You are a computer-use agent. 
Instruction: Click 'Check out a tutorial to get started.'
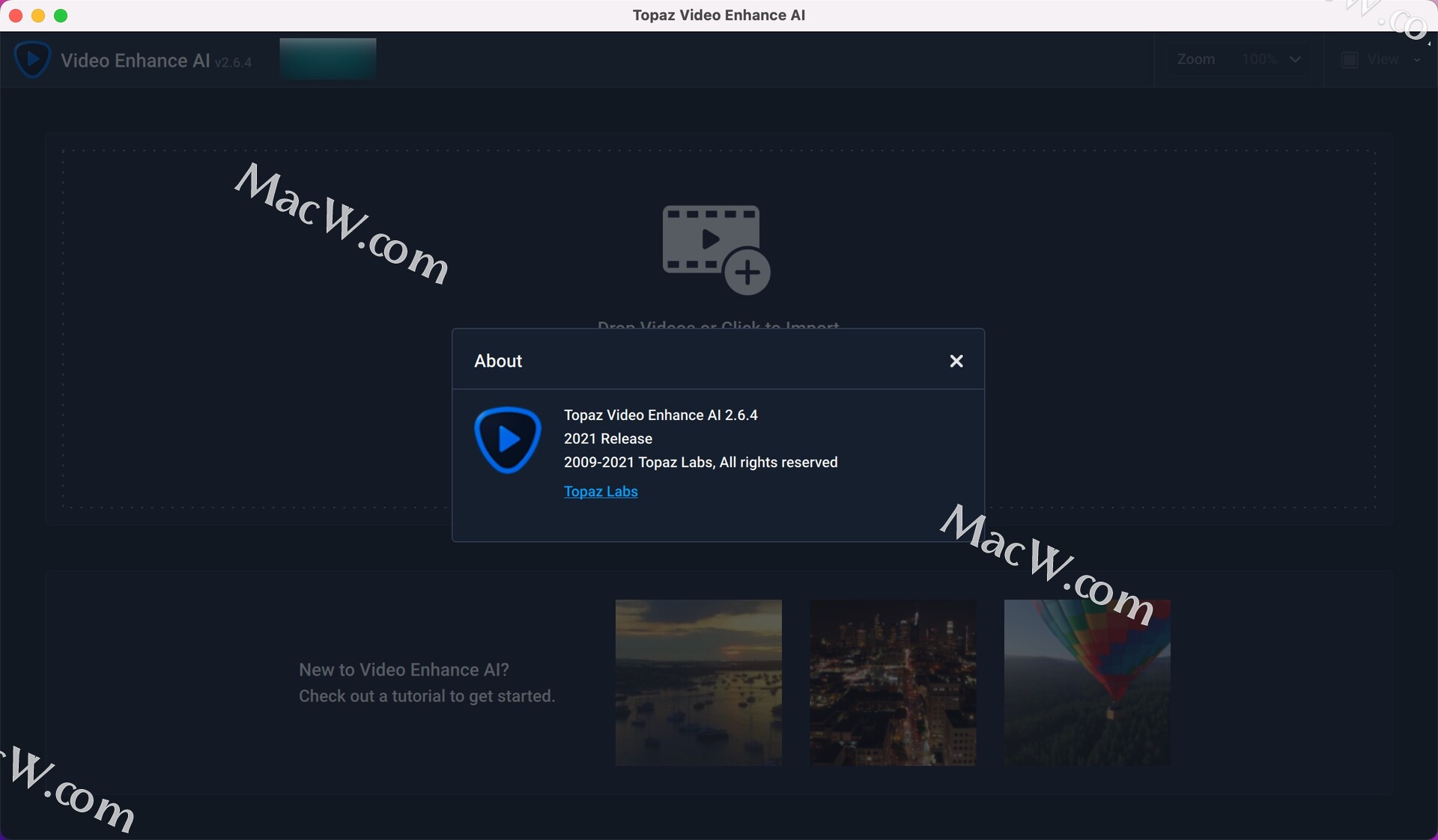click(x=427, y=696)
